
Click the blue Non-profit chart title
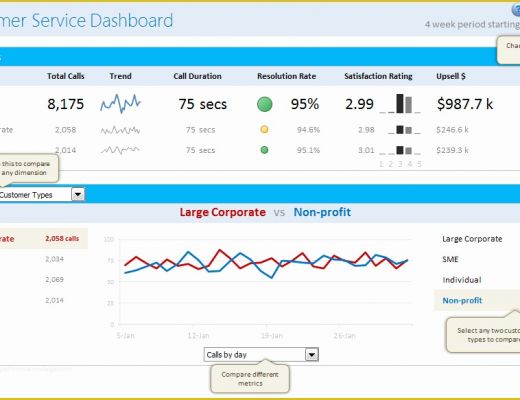coord(322,212)
